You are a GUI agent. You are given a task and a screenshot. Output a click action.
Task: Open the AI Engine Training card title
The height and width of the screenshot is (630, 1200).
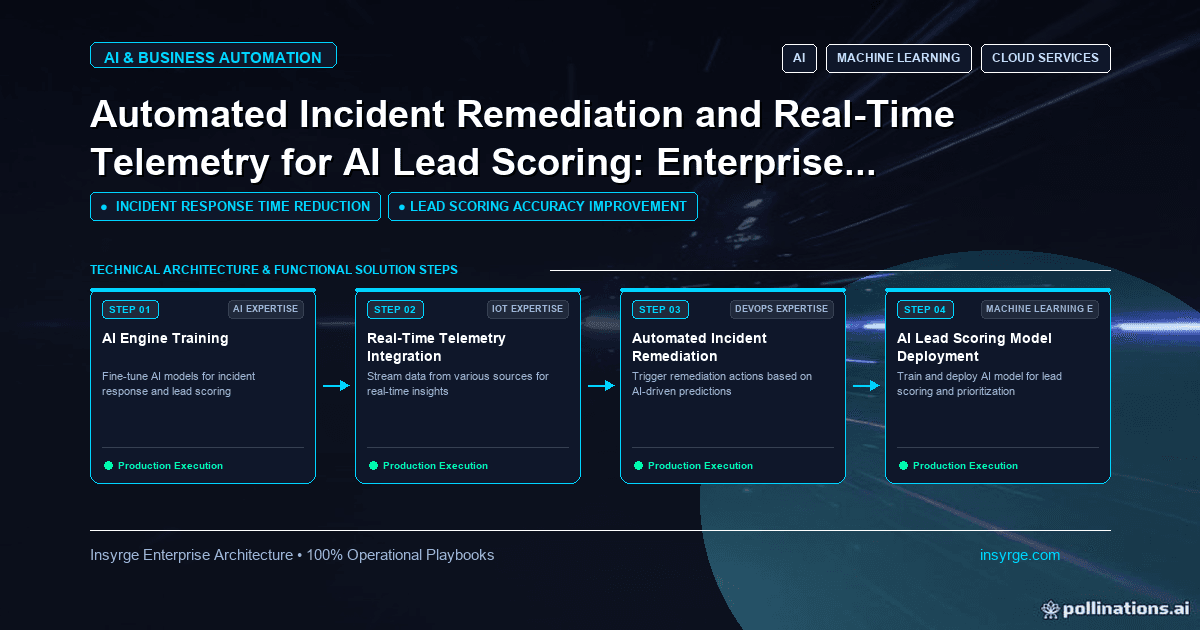click(x=165, y=338)
